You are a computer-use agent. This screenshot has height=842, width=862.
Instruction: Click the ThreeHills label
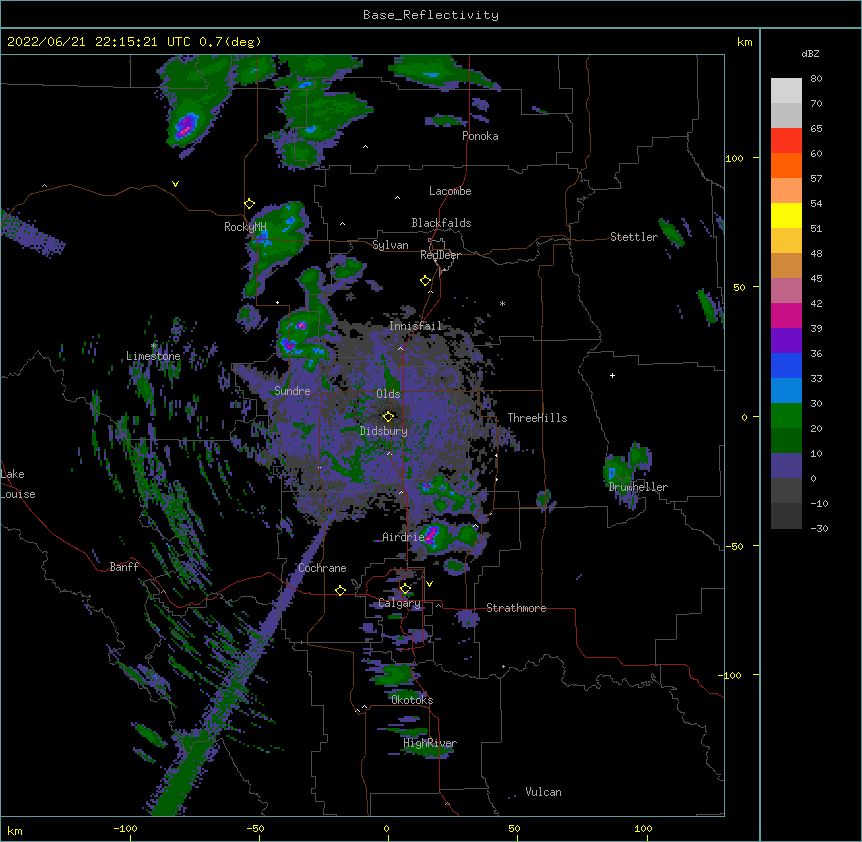(537, 418)
